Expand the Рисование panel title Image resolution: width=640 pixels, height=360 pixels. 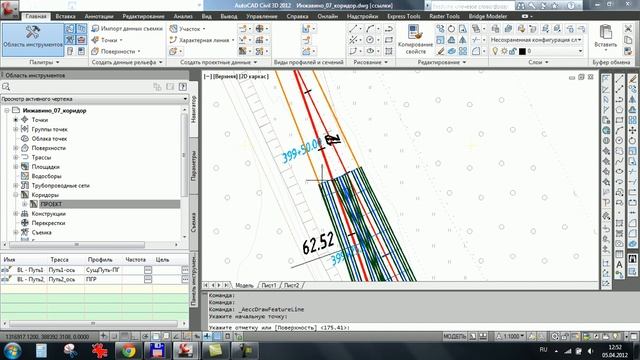[371, 62]
